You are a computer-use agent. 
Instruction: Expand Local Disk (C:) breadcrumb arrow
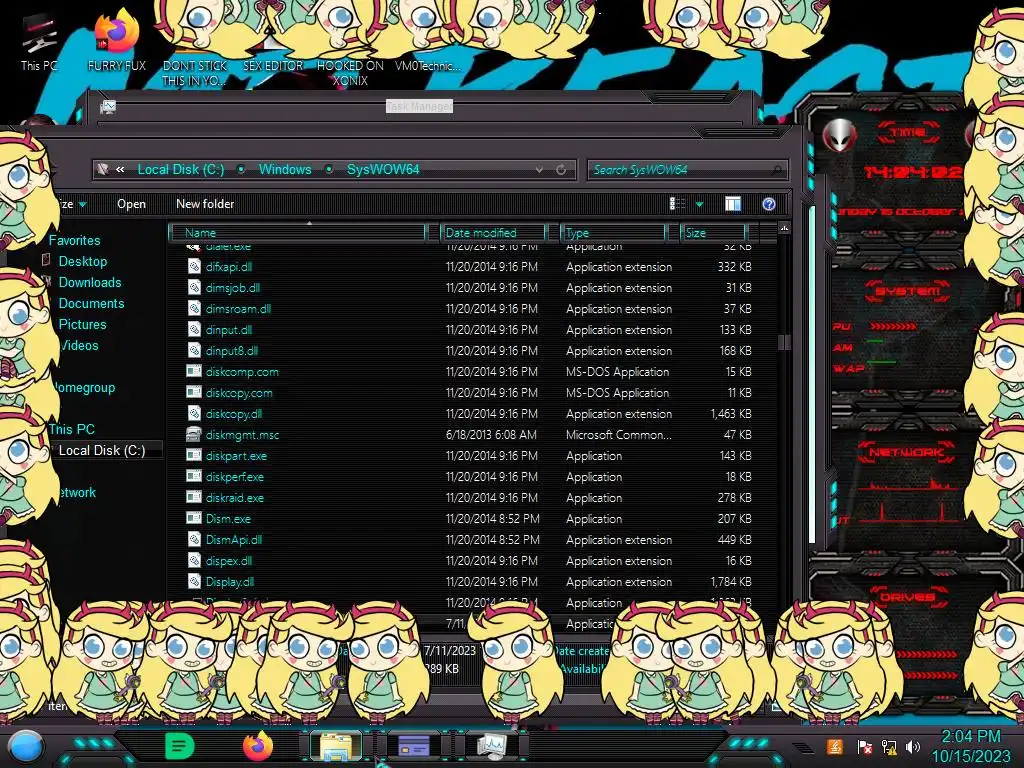241,170
